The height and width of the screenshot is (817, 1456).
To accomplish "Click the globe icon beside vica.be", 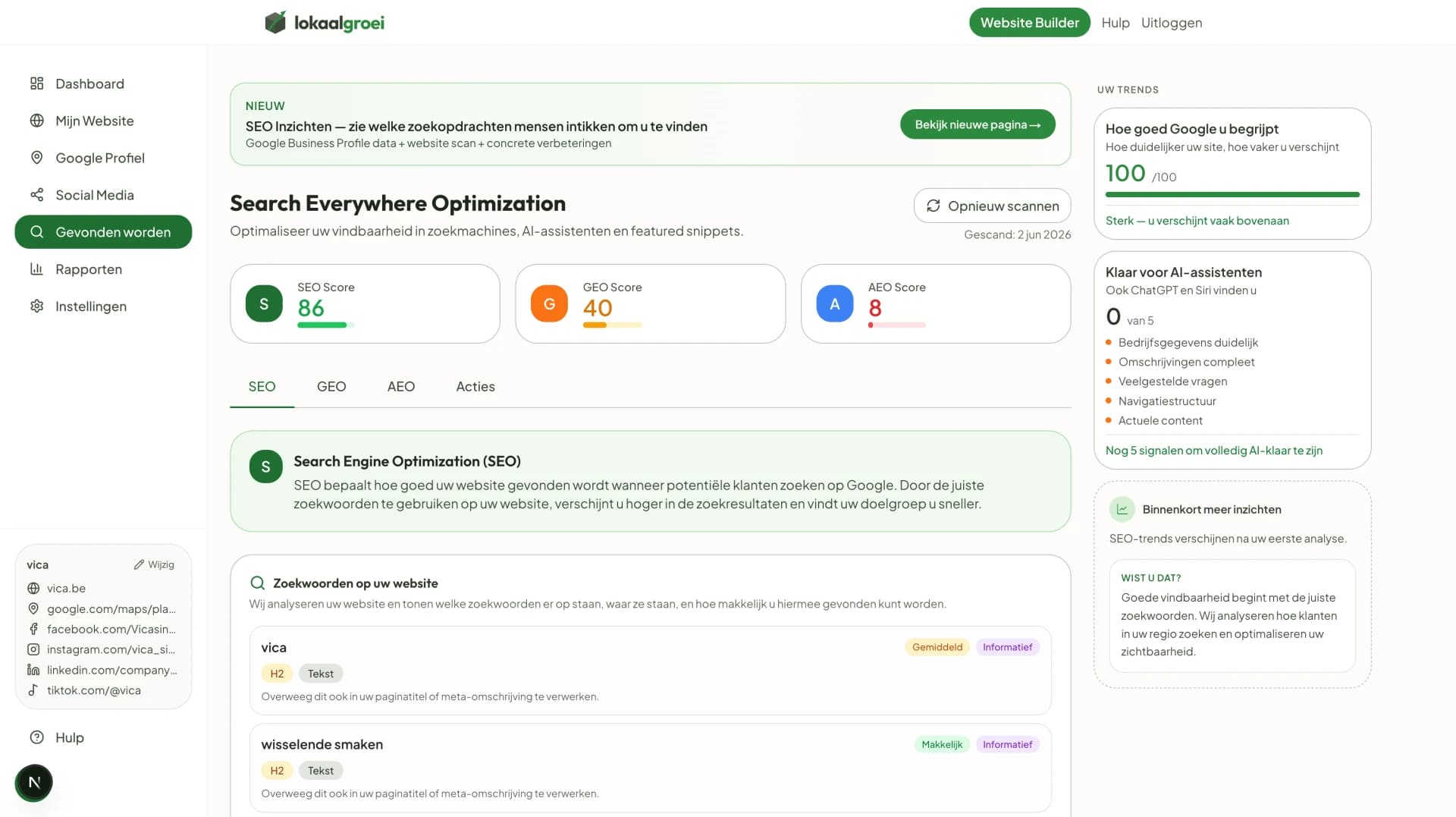I will tap(33, 589).
